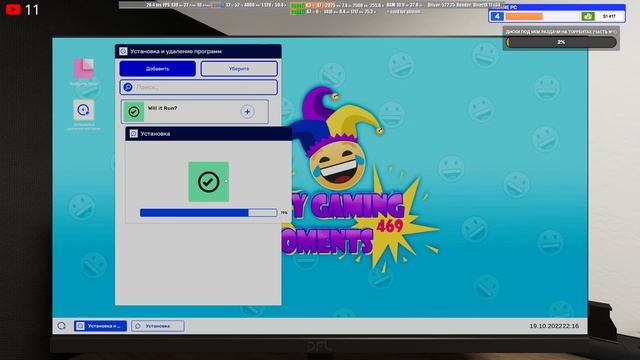Click the search magnifier icon in the search field
The width and height of the screenshot is (640, 360).
pos(128,87)
